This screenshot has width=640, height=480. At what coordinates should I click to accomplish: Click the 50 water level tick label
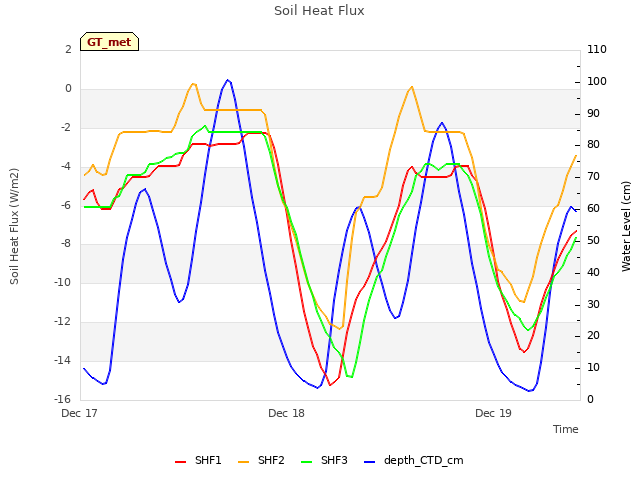(x=593, y=240)
